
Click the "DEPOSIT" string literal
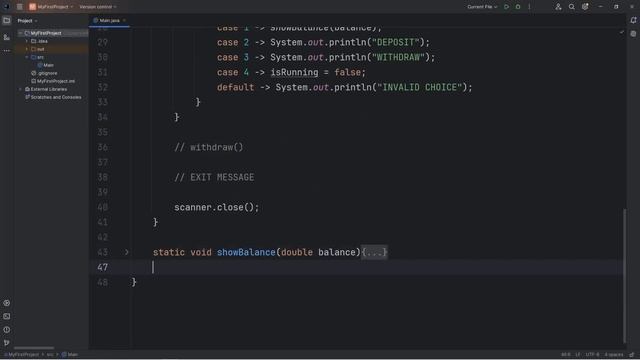click(396, 42)
